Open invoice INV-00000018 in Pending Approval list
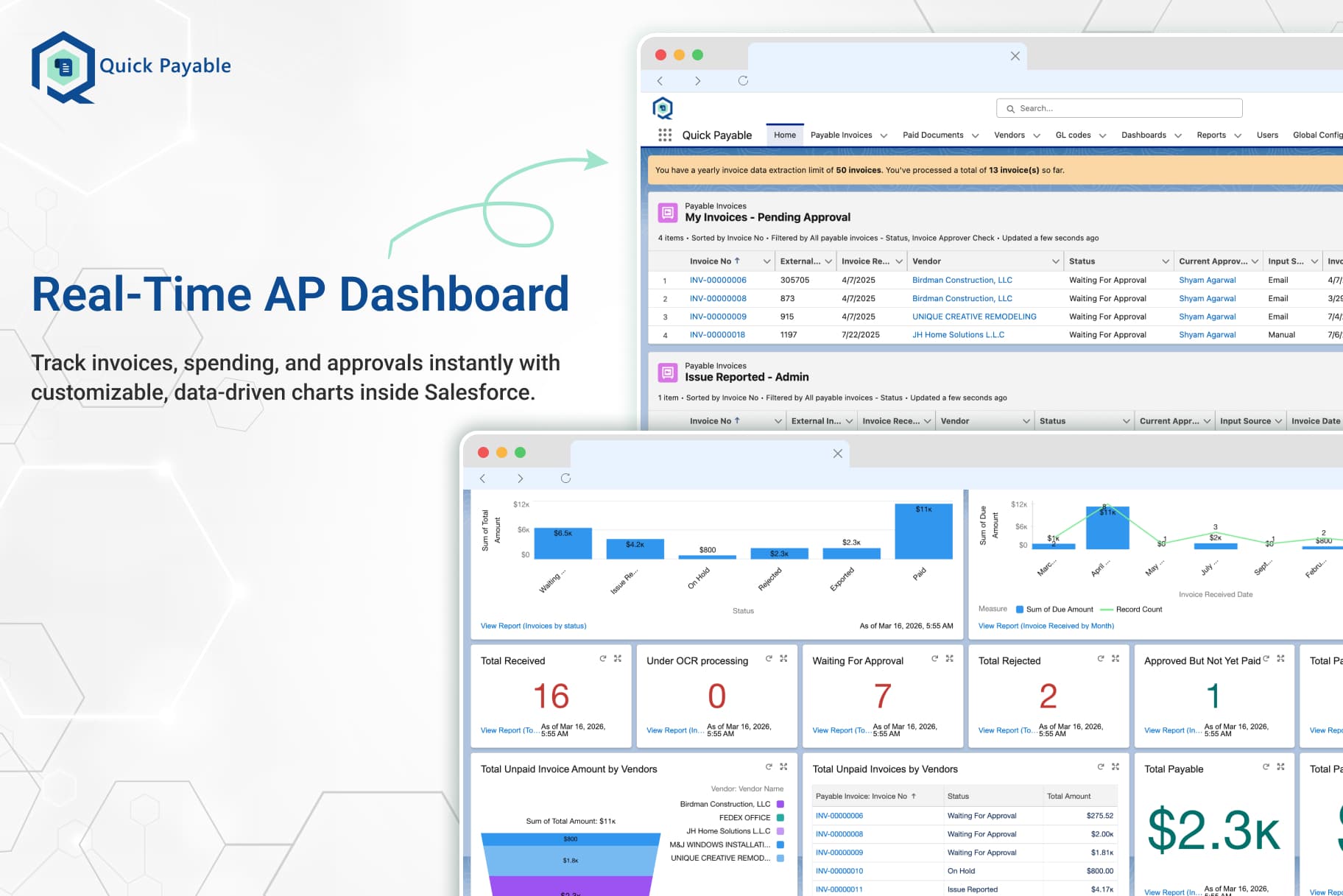The width and height of the screenshot is (1343, 896). (x=717, y=334)
